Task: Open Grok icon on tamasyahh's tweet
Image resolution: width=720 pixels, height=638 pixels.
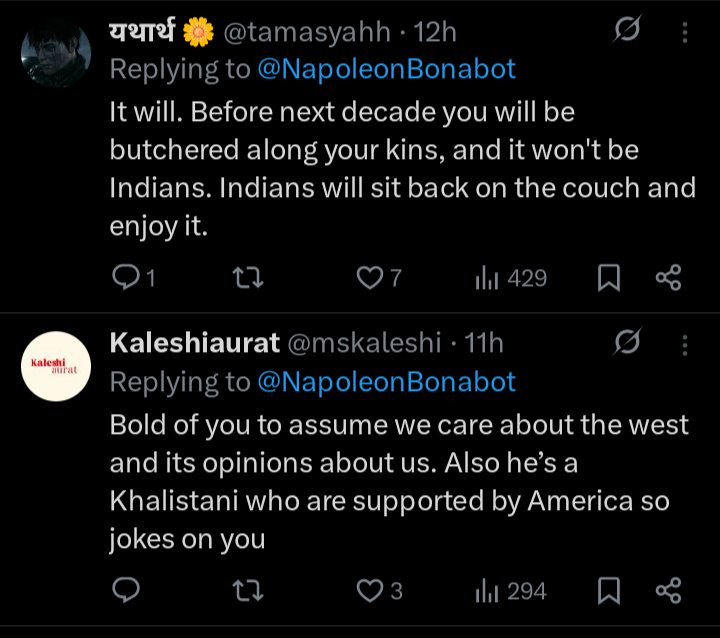Action: click(x=628, y=32)
